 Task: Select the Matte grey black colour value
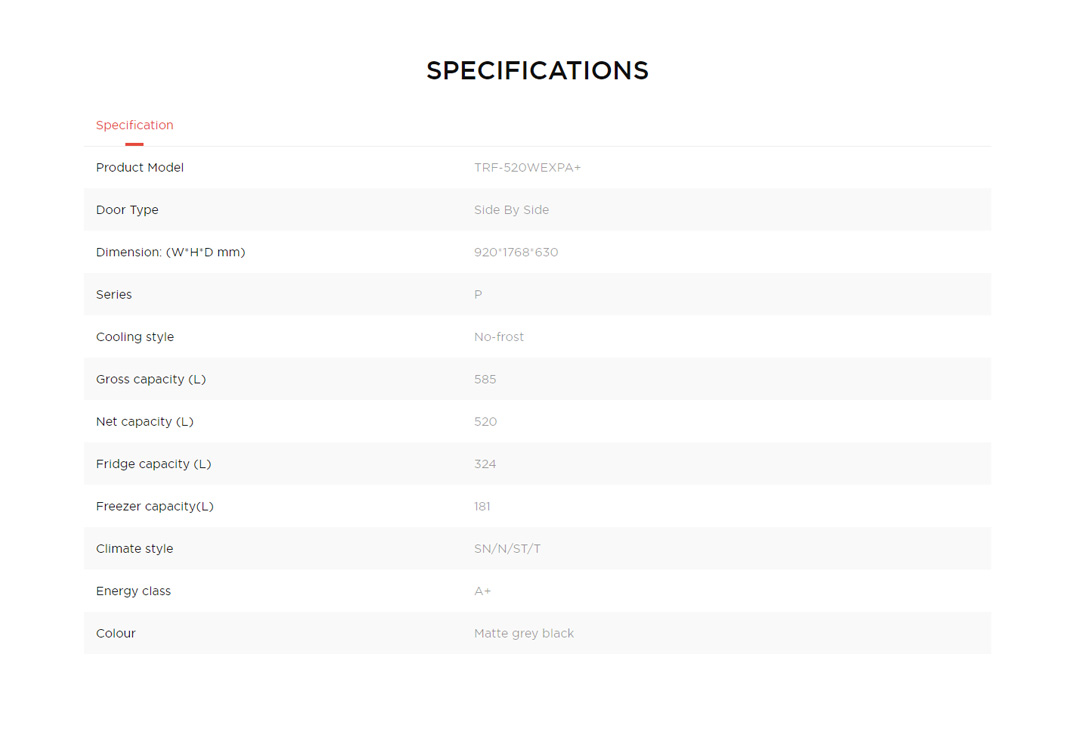[x=524, y=633]
